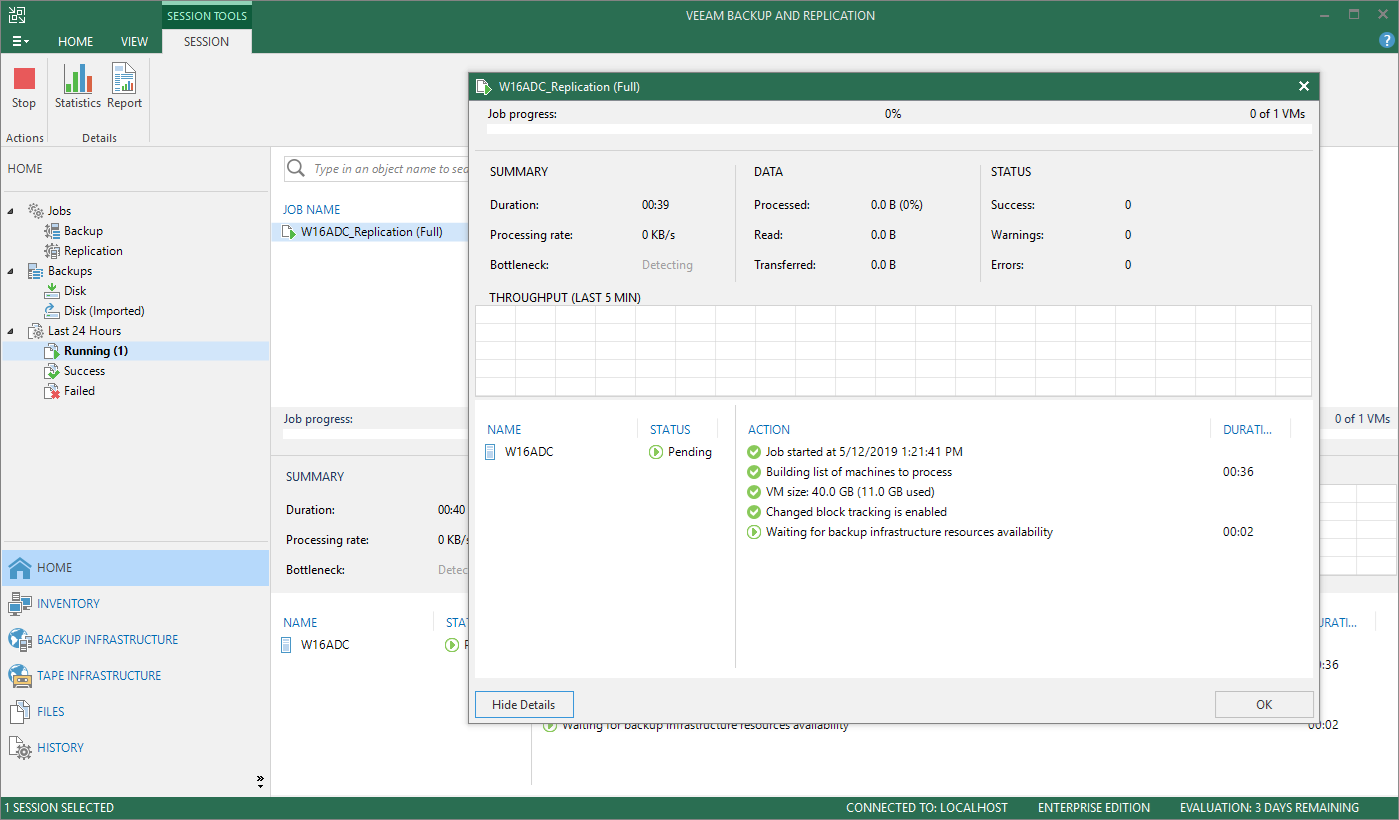The height and width of the screenshot is (820, 1399).
Task: Switch to the SESSION ribbon tab
Action: tap(207, 42)
